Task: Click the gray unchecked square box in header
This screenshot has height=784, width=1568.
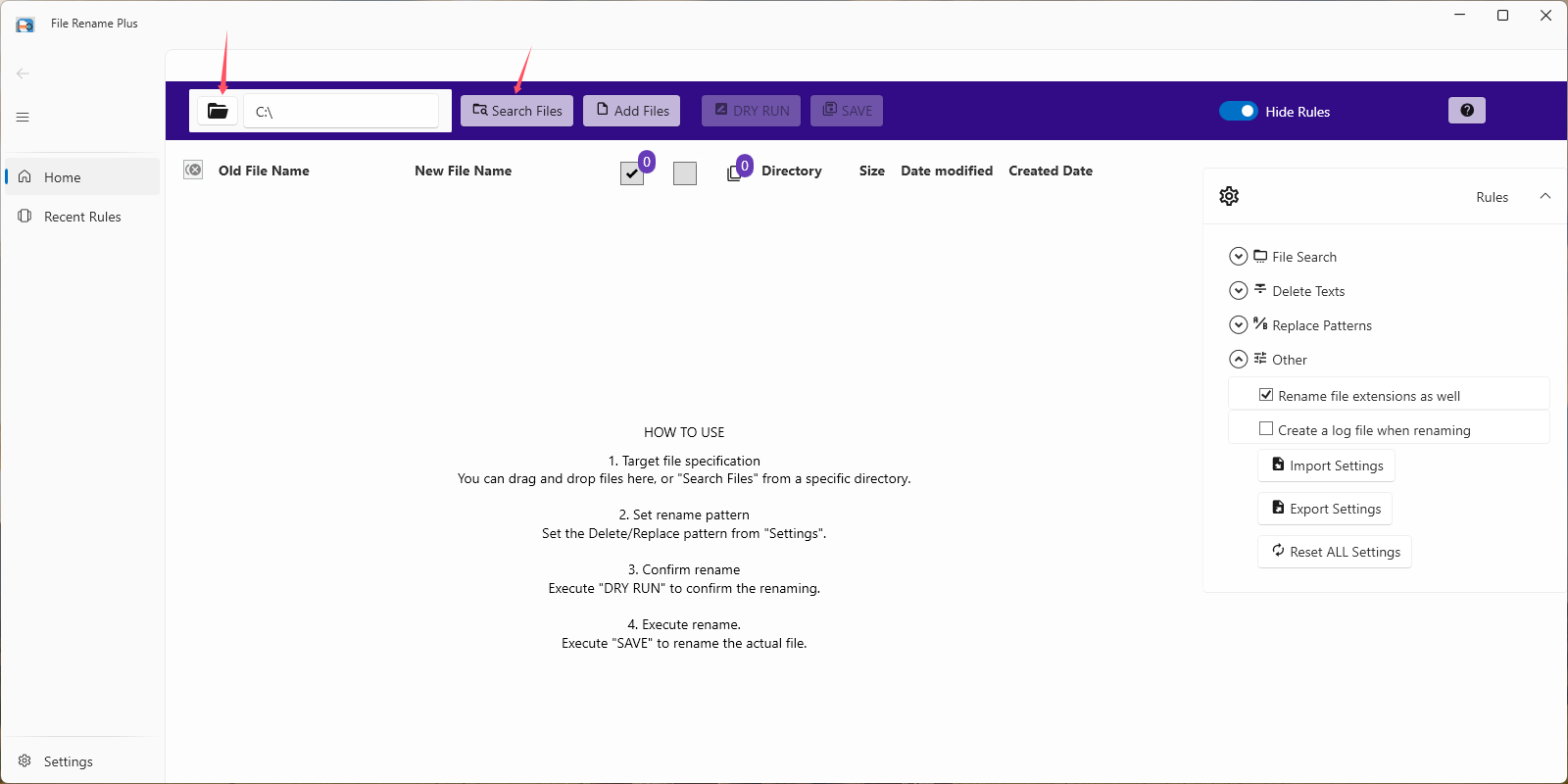Action: point(685,173)
